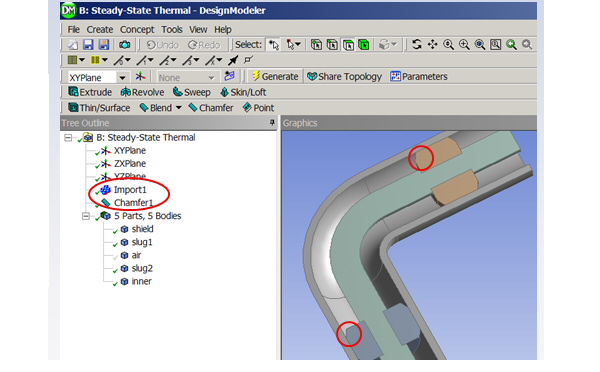Open the Concept menu
Viewport: 600px width, 372px height.
137,29
